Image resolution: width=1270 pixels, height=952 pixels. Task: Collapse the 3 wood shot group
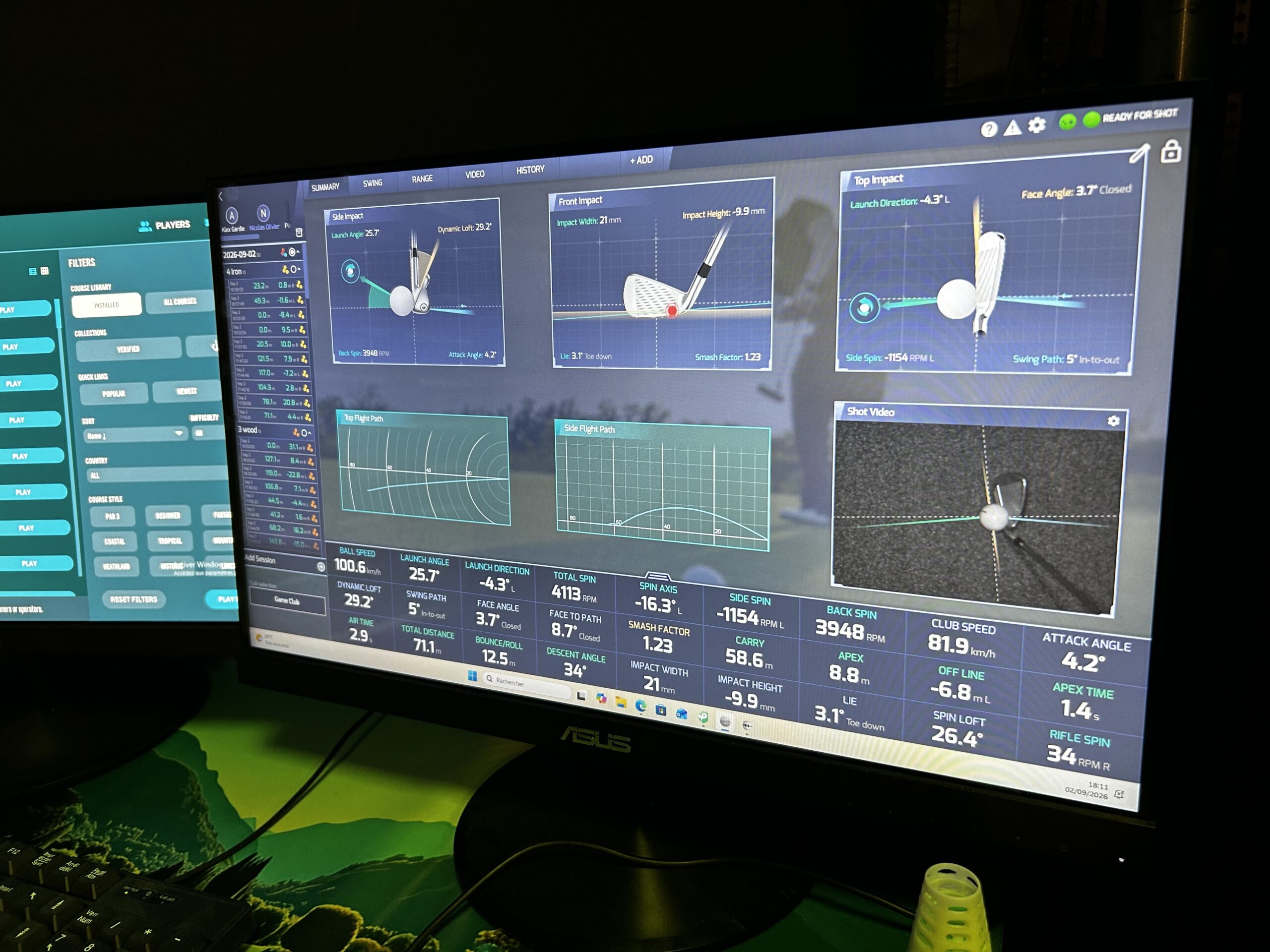pyautogui.click(x=310, y=433)
